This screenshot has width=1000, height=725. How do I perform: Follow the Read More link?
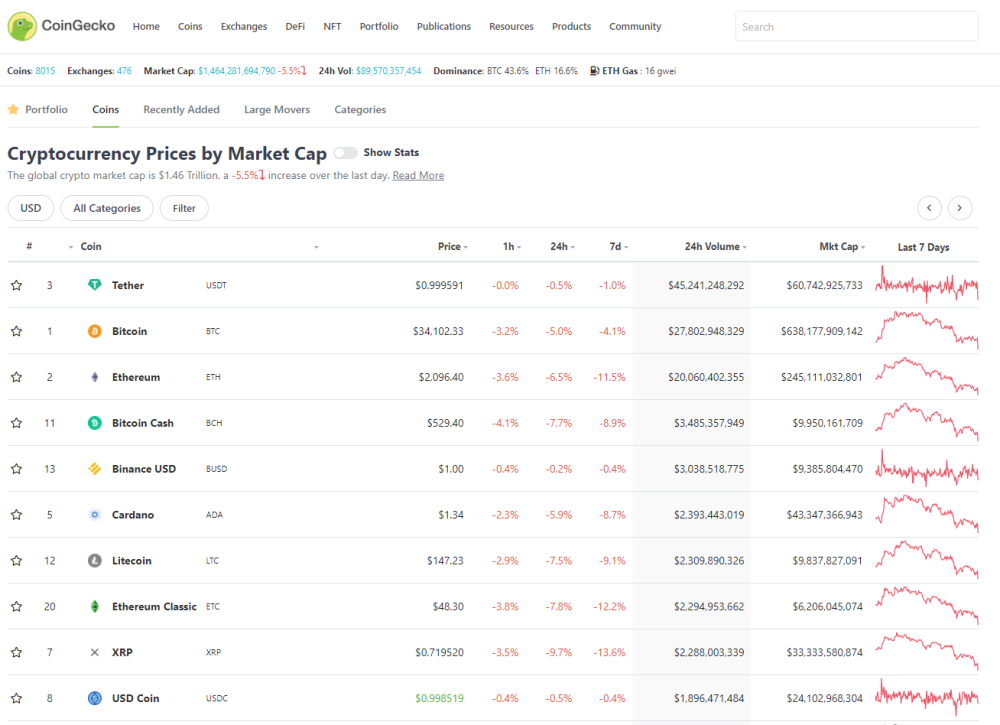418,175
